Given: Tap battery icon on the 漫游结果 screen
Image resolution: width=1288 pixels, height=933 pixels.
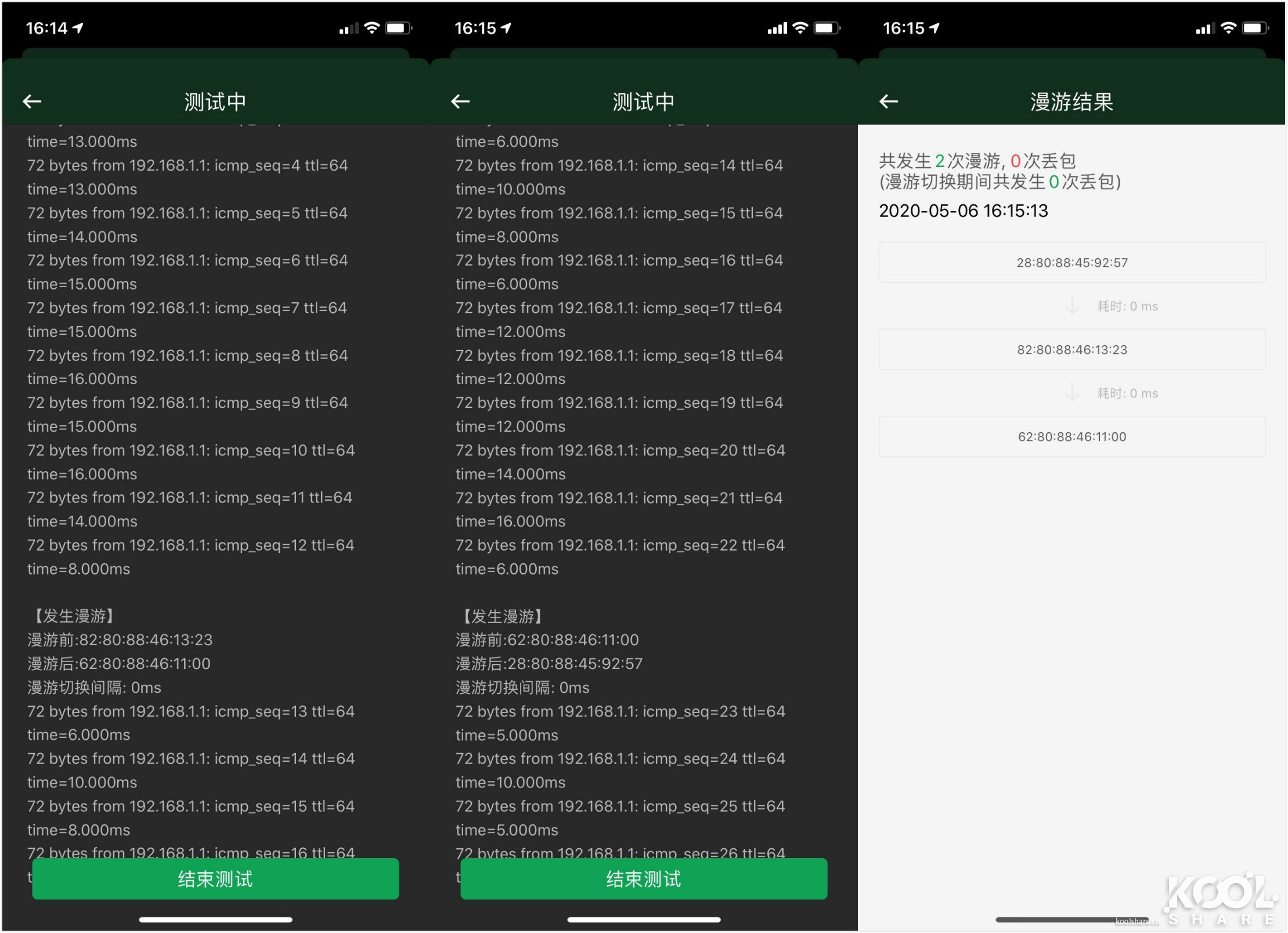Looking at the screenshot, I should point(1255,28).
